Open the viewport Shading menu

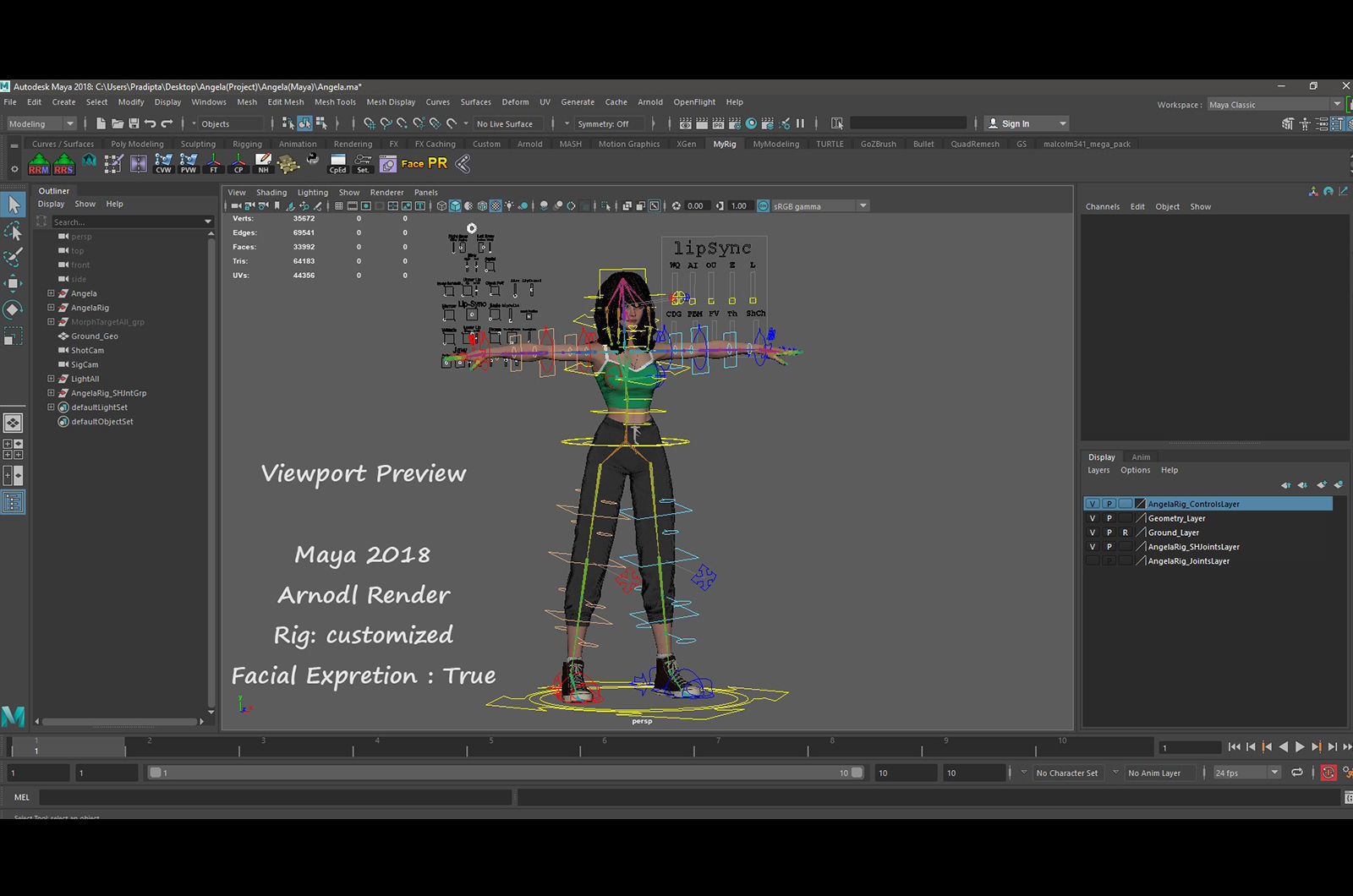[271, 193]
